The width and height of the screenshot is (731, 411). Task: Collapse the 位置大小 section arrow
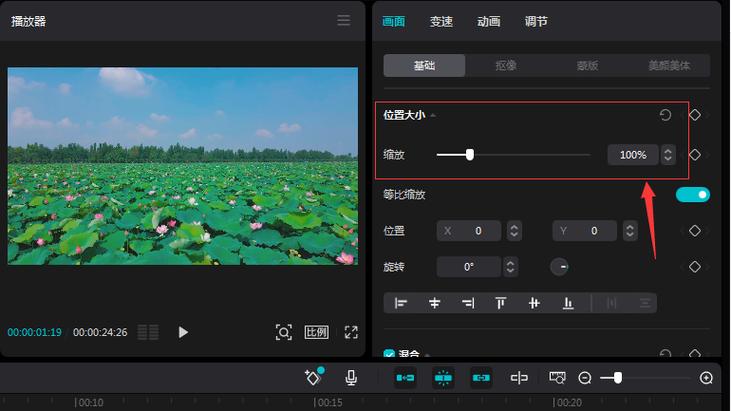433,115
